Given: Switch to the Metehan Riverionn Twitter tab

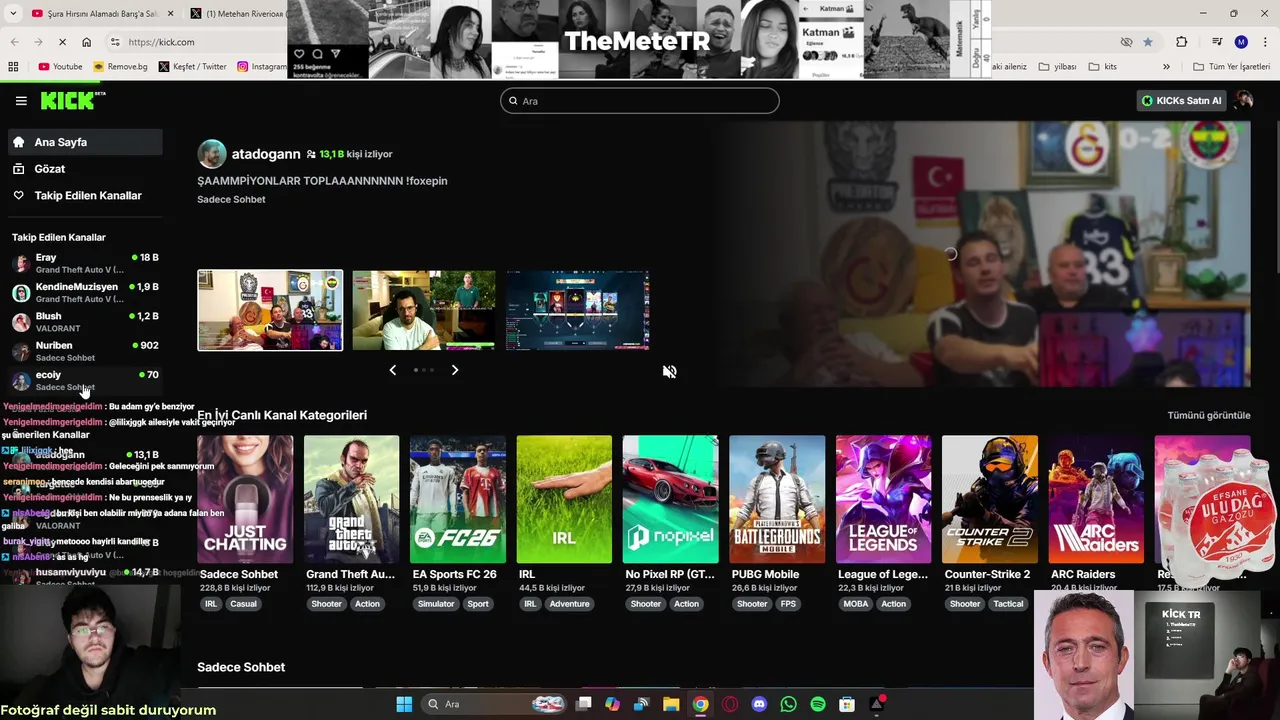Looking at the screenshot, I should coord(238,14).
